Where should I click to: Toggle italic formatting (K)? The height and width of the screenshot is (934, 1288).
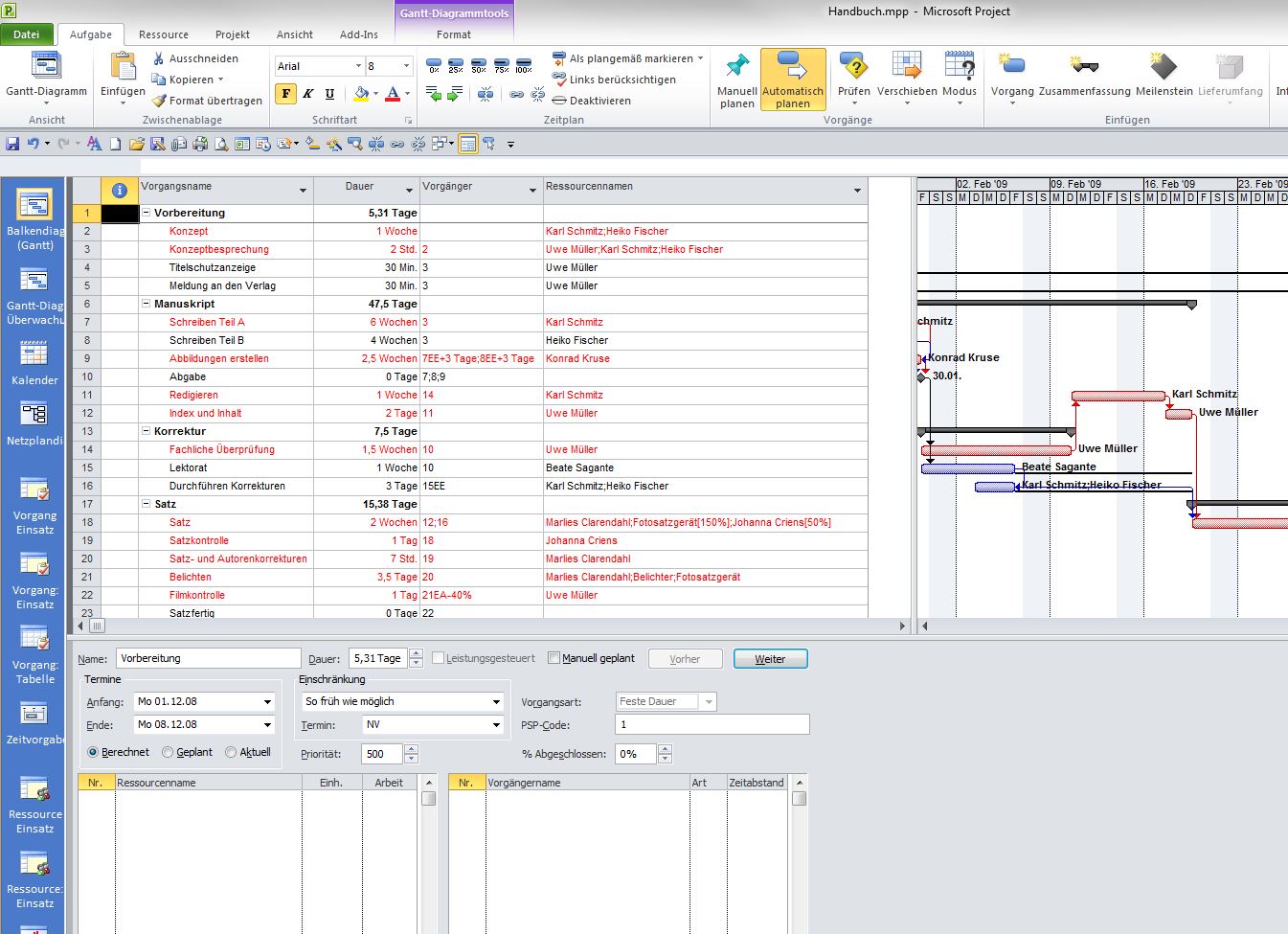[x=307, y=94]
